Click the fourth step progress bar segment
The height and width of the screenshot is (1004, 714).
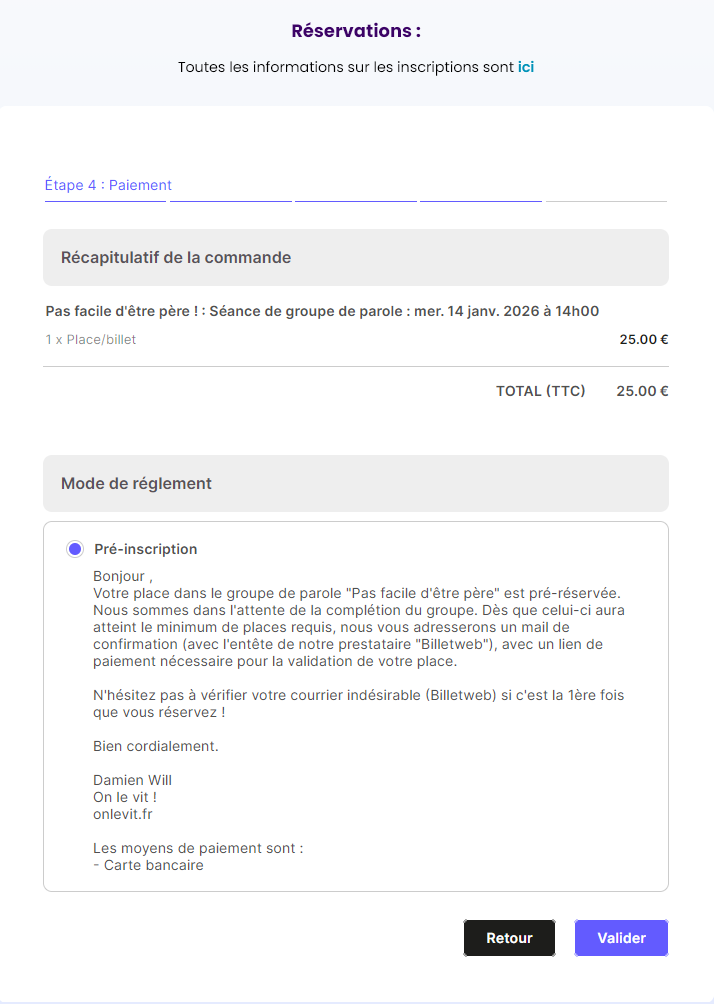(x=480, y=202)
